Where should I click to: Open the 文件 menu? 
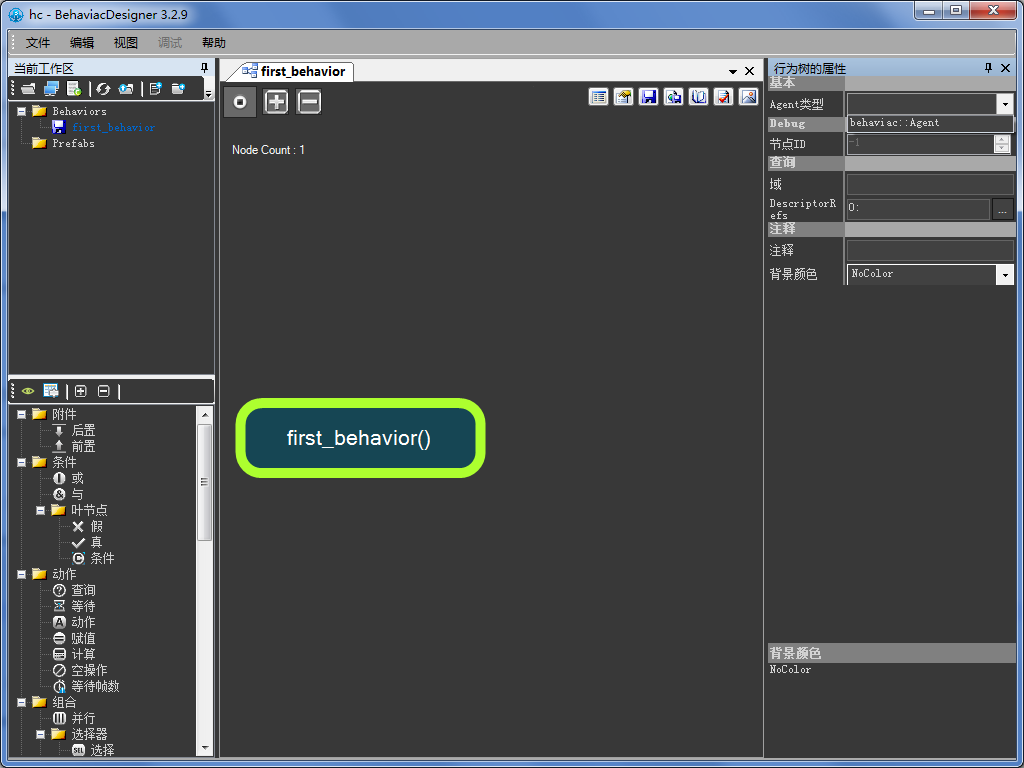pos(37,42)
